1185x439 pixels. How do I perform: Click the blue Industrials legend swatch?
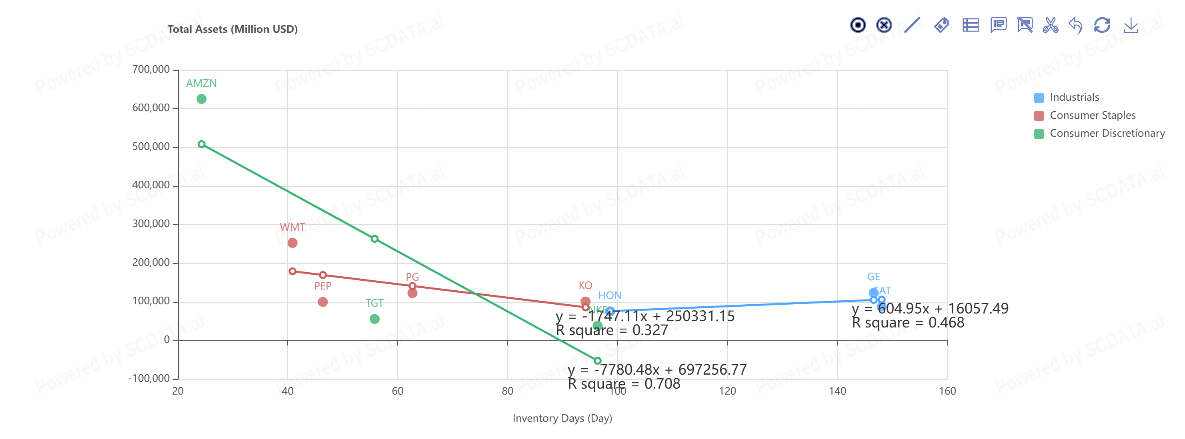tap(1039, 97)
